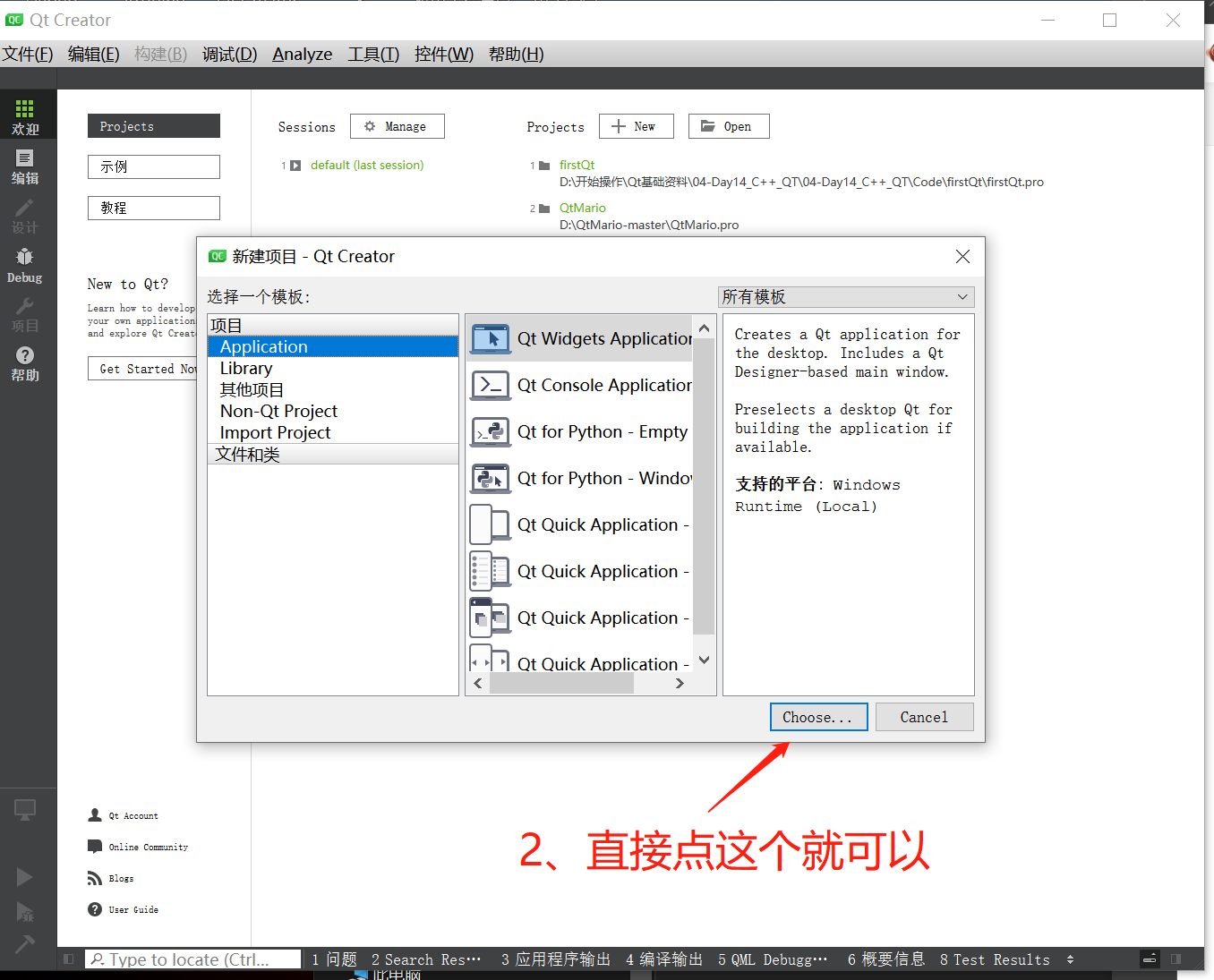Click the green Run play button
Viewport: 1214px width, 980px height.
tap(24, 877)
